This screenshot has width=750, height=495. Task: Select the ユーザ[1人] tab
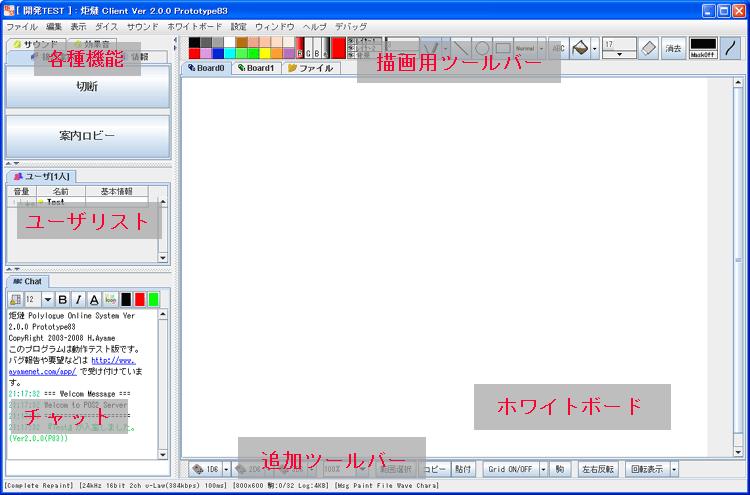[42, 176]
